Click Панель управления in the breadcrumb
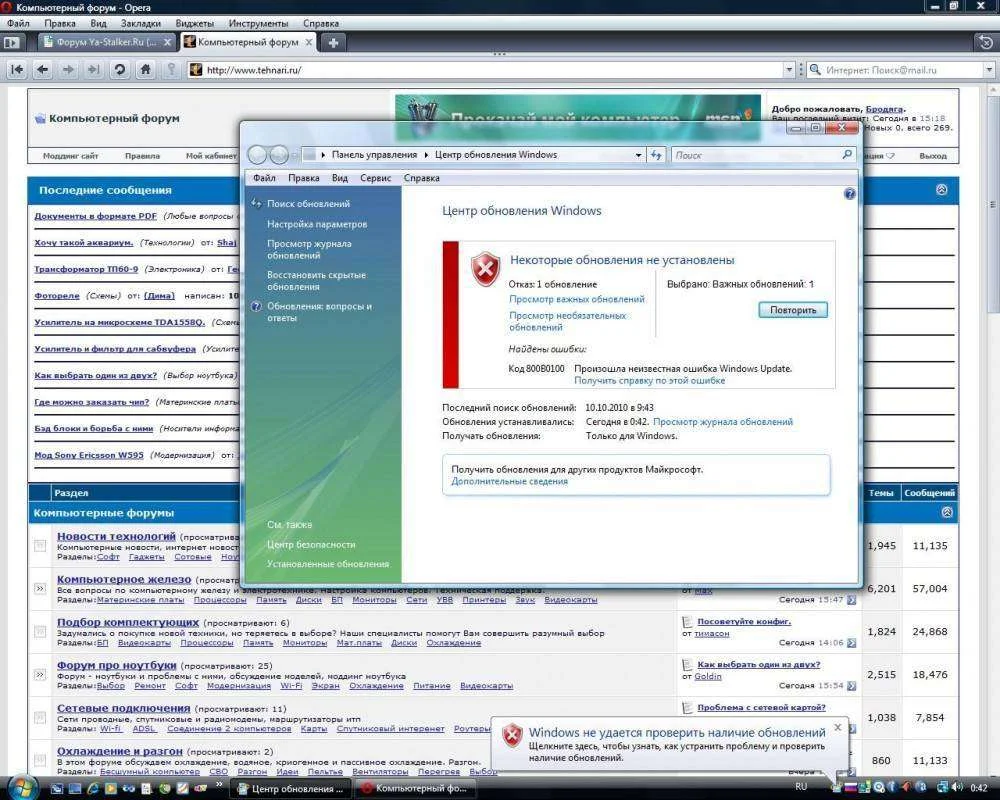The image size is (1000, 800). [x=374, y=154]
